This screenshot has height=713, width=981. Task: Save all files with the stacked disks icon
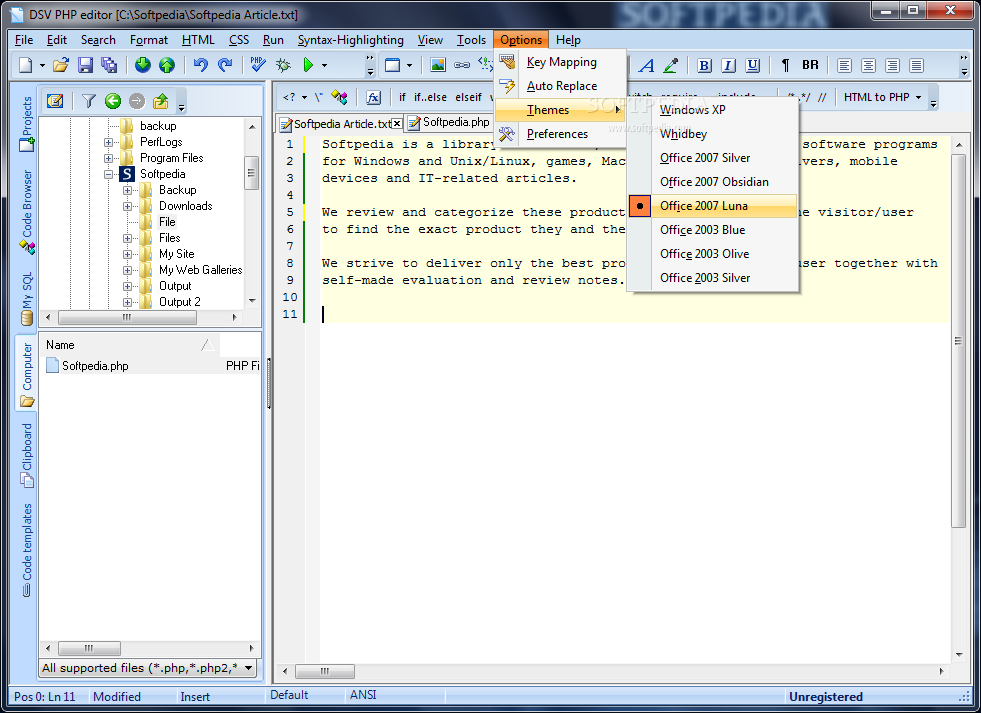pos(109,65)
